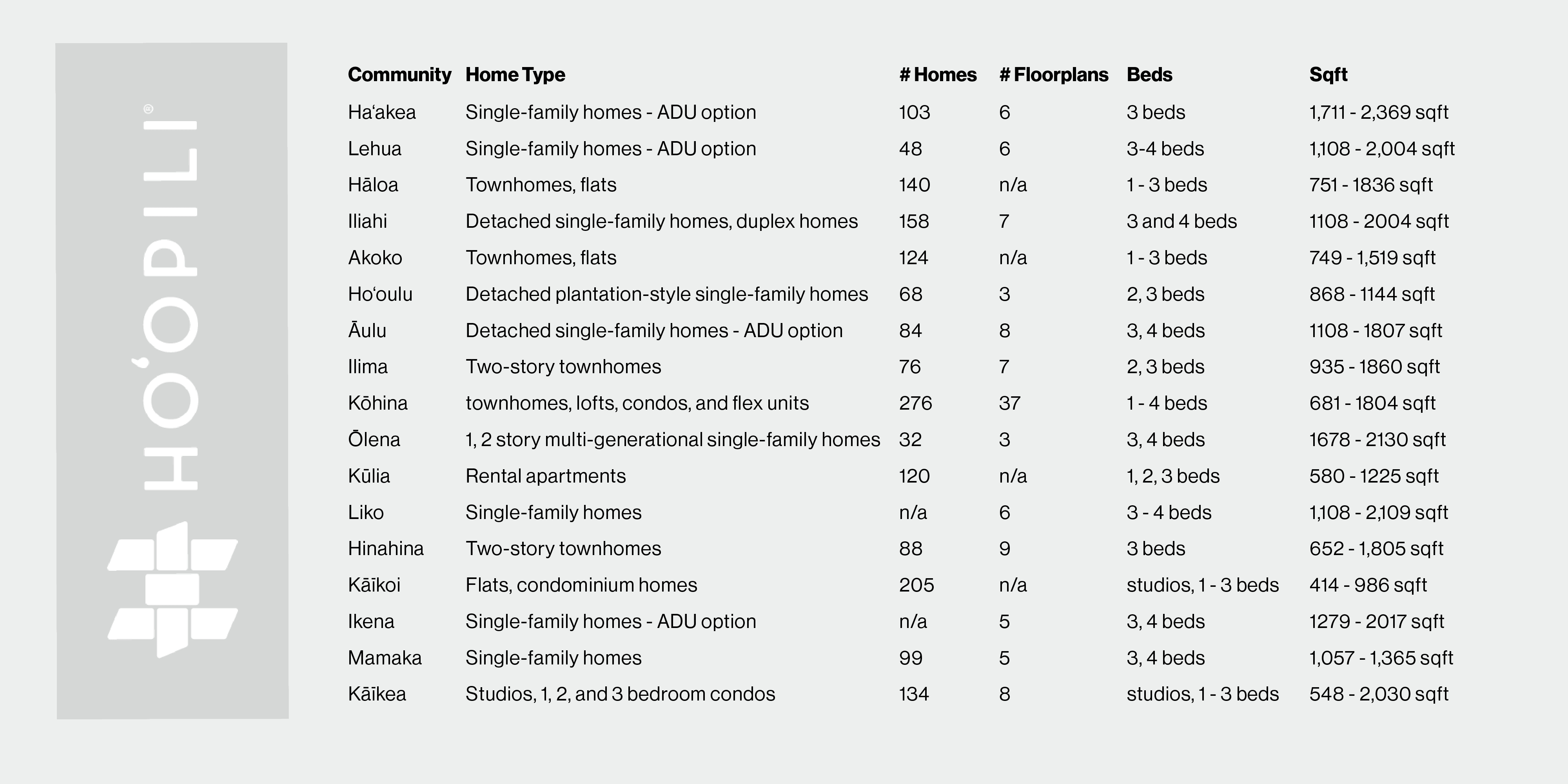Click the Sqft column header
The width and height of the screenshot is (1568, 784).
point(1328,75)
